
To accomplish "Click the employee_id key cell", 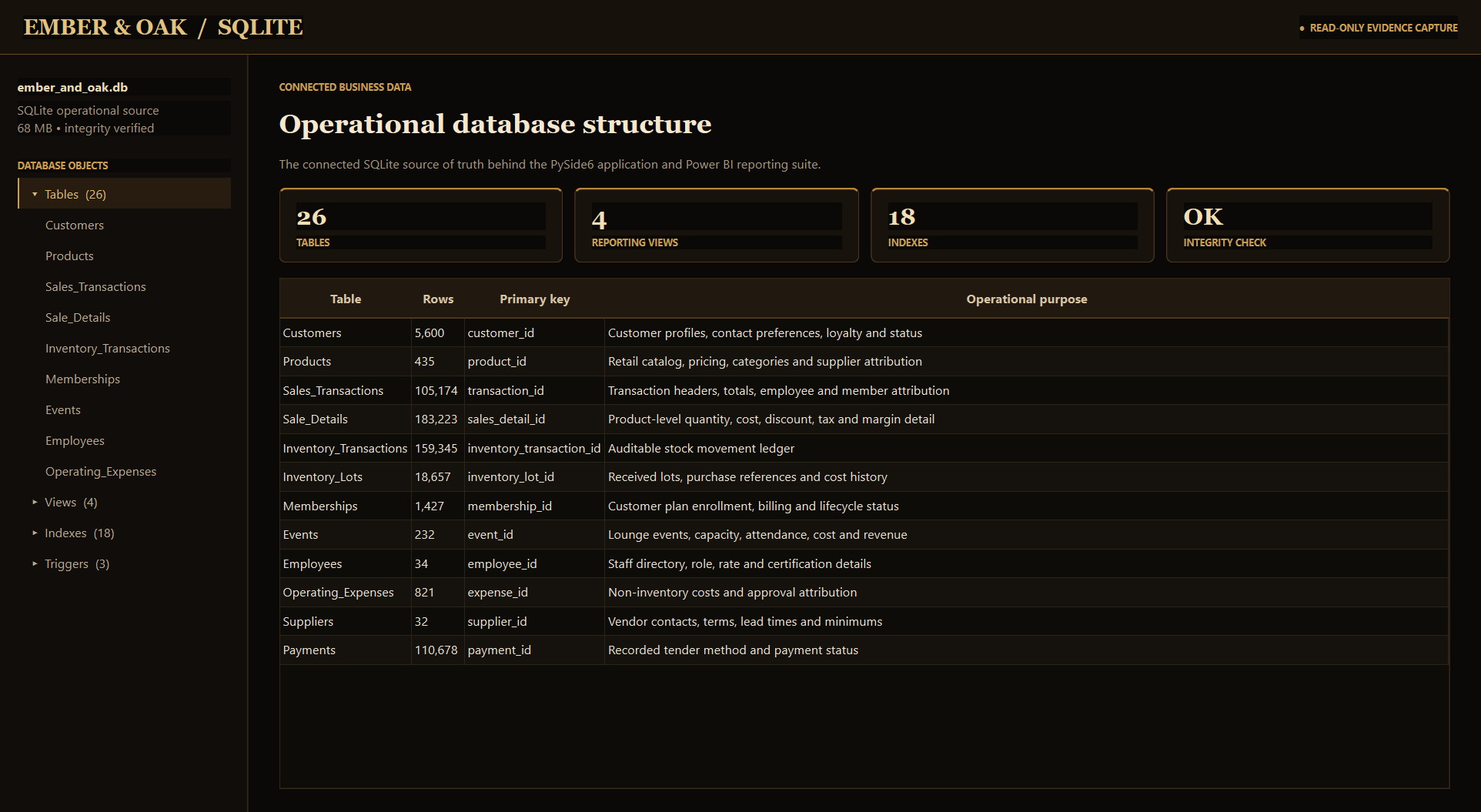I will [x=534, y=563].
